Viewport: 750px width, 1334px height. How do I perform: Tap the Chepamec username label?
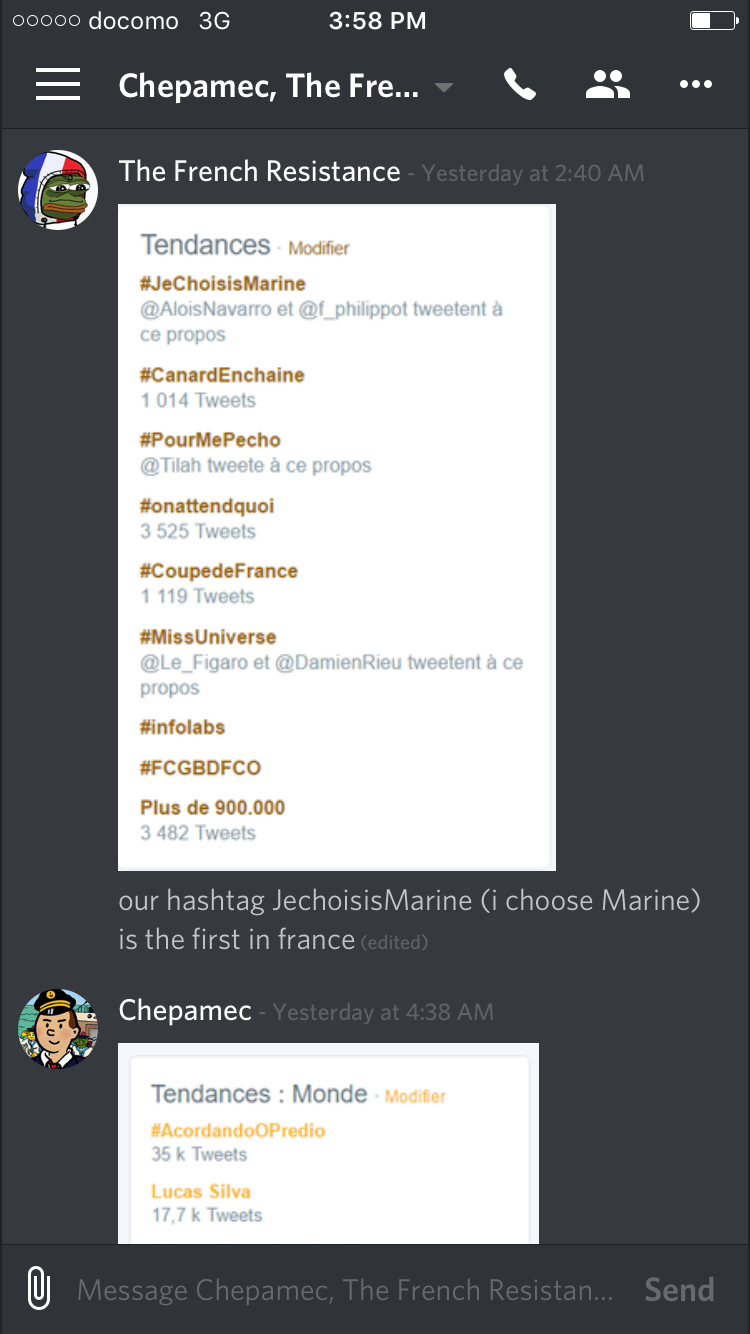(185, 1011)
